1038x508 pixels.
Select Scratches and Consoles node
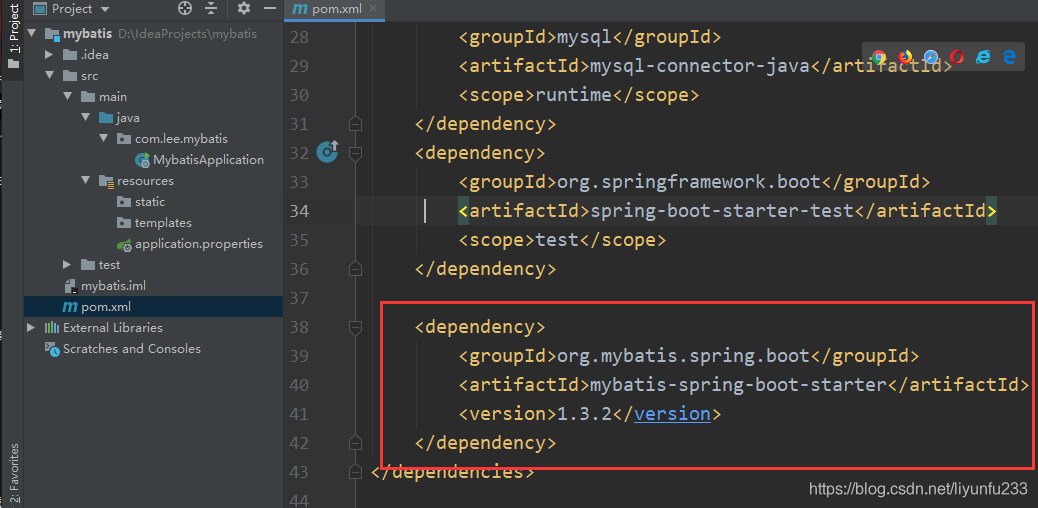[x=131, y=348]
